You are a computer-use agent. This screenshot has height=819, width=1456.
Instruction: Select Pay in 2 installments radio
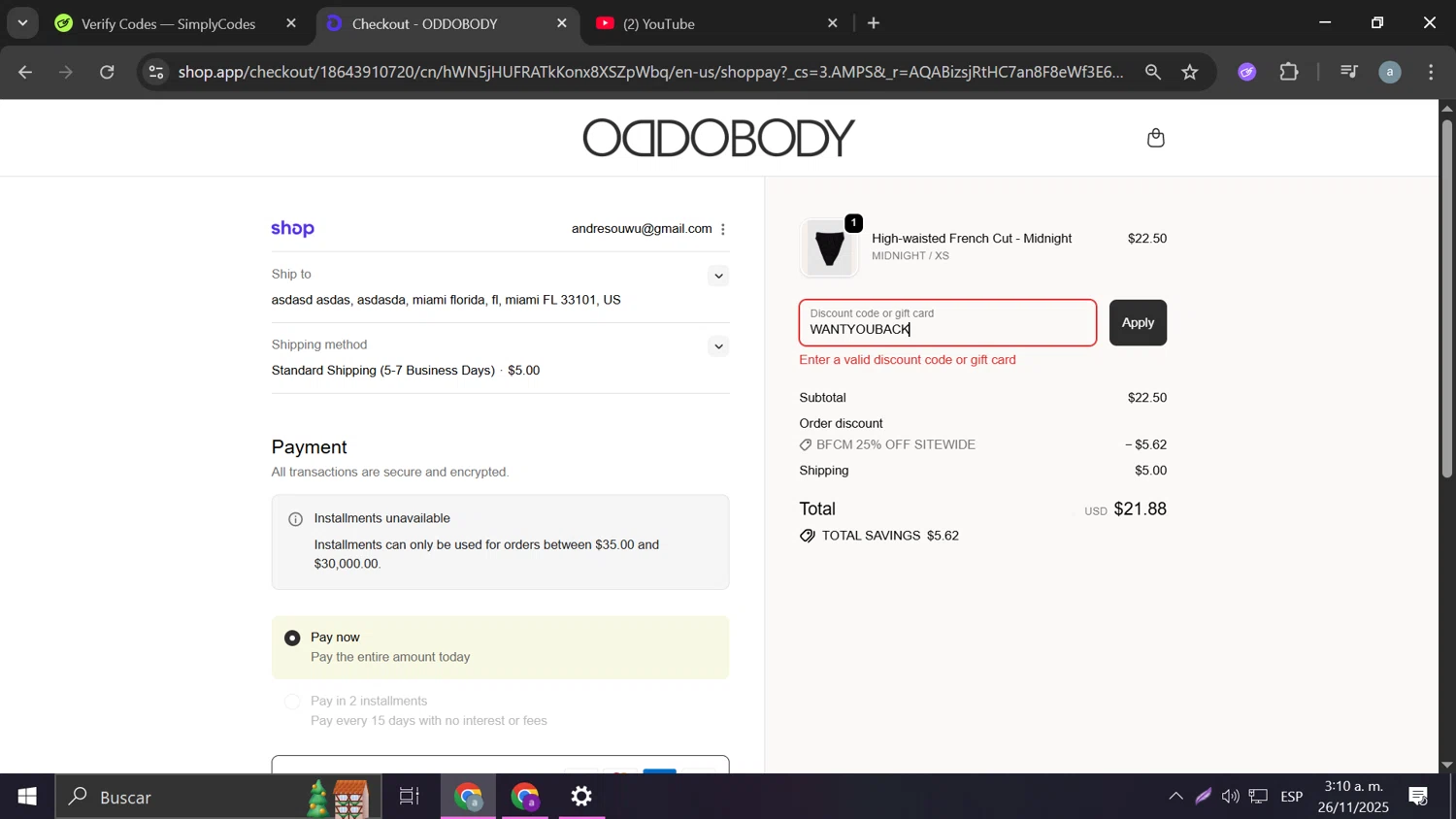[292, 702]
